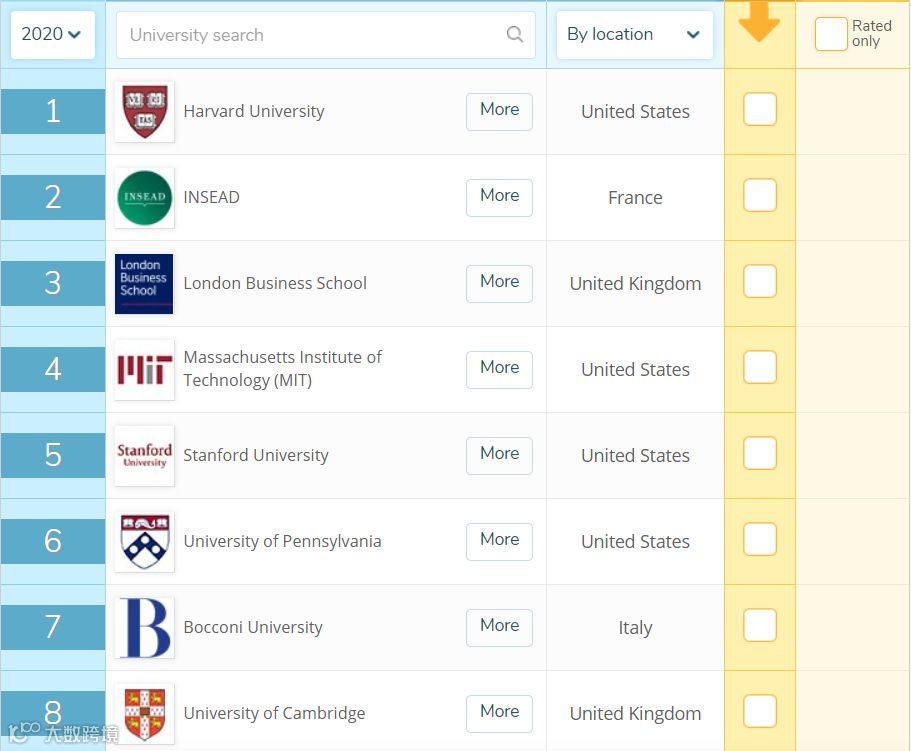The width and height of the screenshot is (911, 751).
Task: Click the Stanford University logo
Action: coord(144,455)
